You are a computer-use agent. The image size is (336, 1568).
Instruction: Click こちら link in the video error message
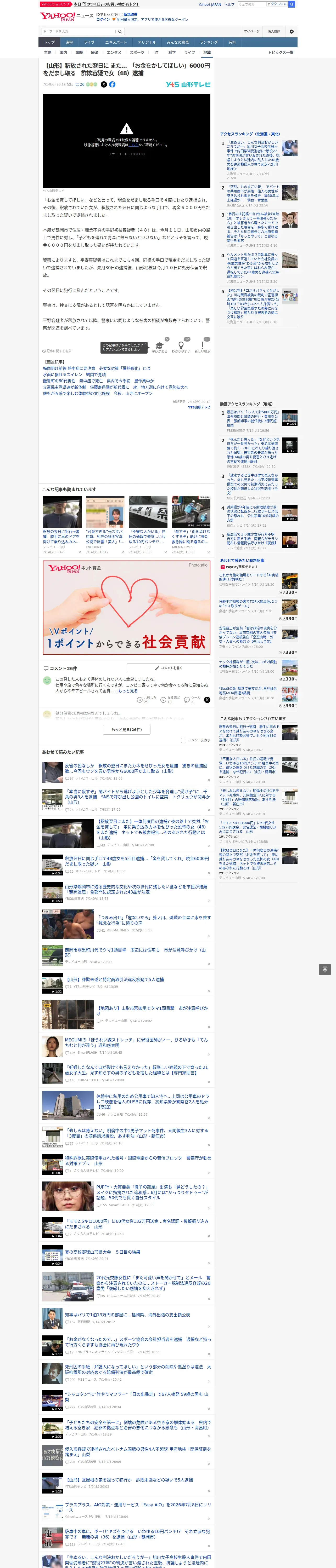tap(133, 145)
